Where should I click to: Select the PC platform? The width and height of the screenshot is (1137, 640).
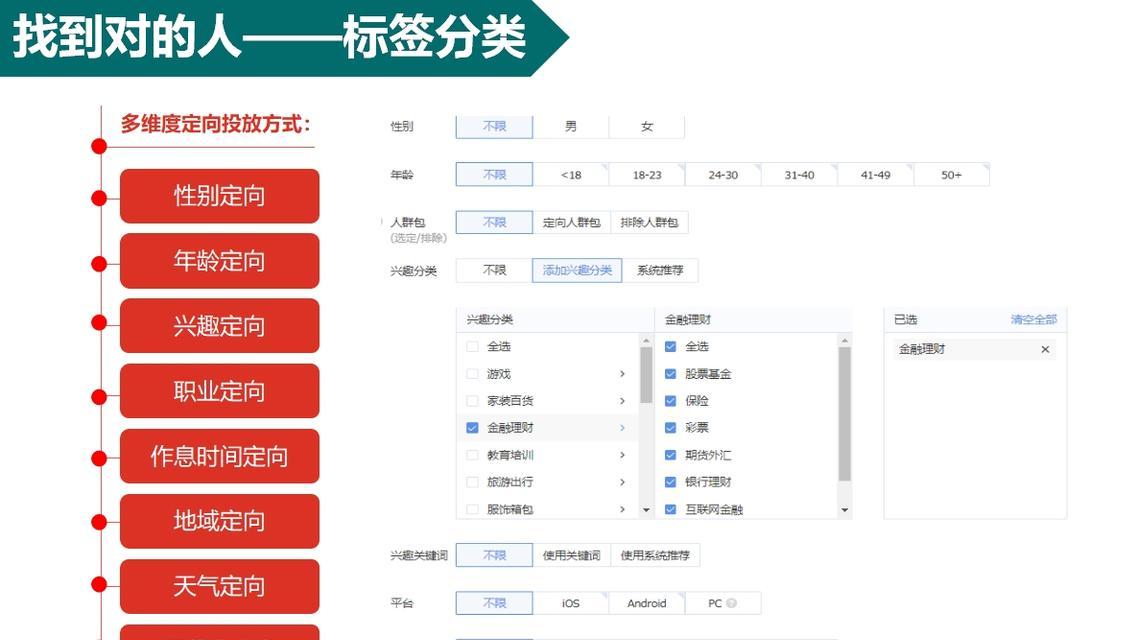click(x=723, y=603)
